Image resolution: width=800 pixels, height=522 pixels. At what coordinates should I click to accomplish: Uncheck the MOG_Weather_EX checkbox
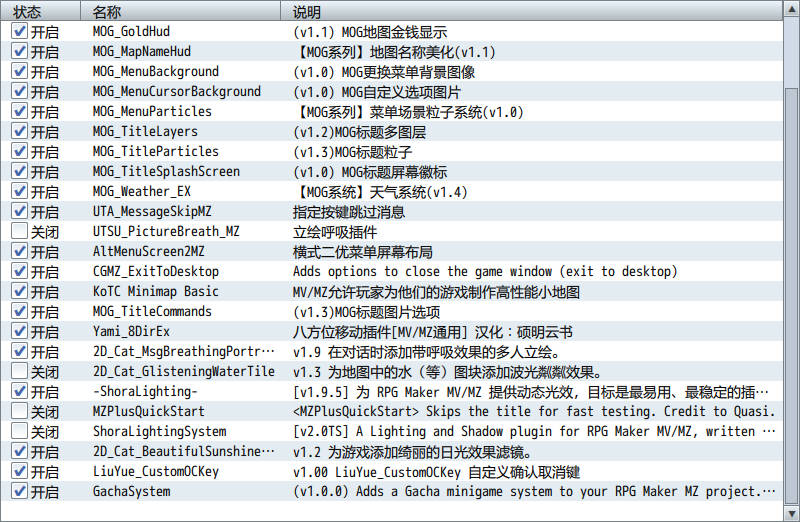point(19,191)
